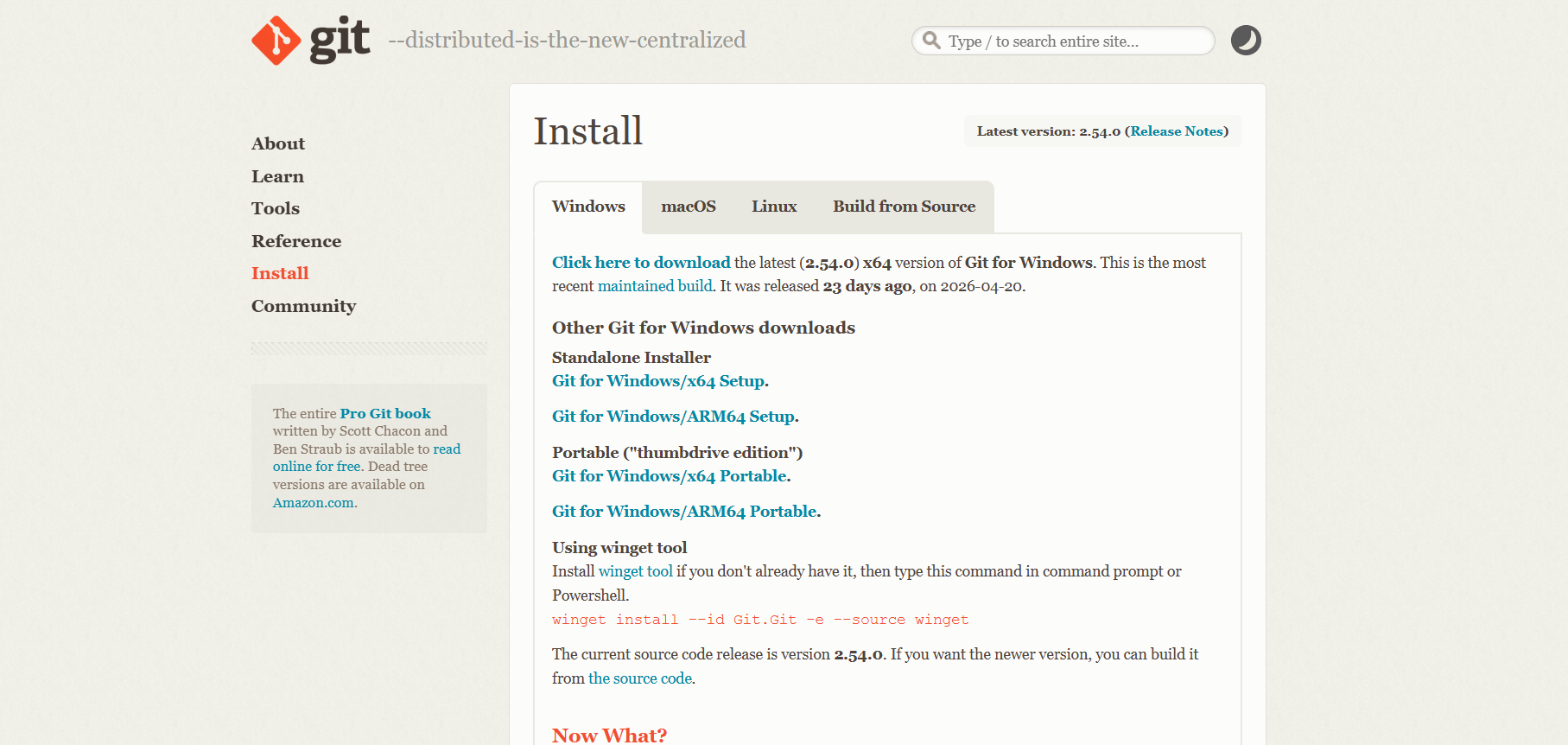The image size is (1568, 745).
Task: Open the Pro Git book link
Action: 385,414
